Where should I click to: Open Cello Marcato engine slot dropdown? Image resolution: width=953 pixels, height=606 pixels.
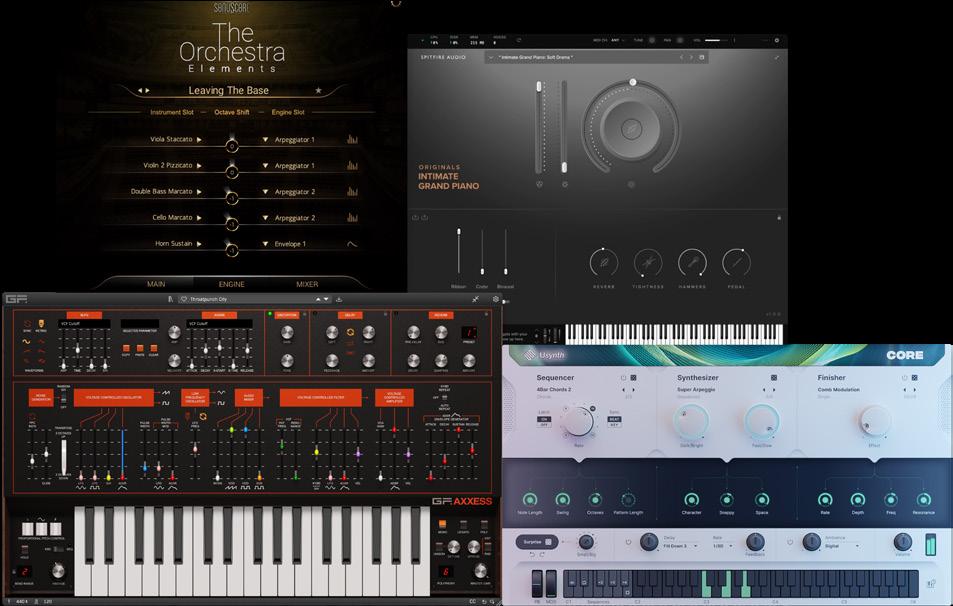[265, 218]
